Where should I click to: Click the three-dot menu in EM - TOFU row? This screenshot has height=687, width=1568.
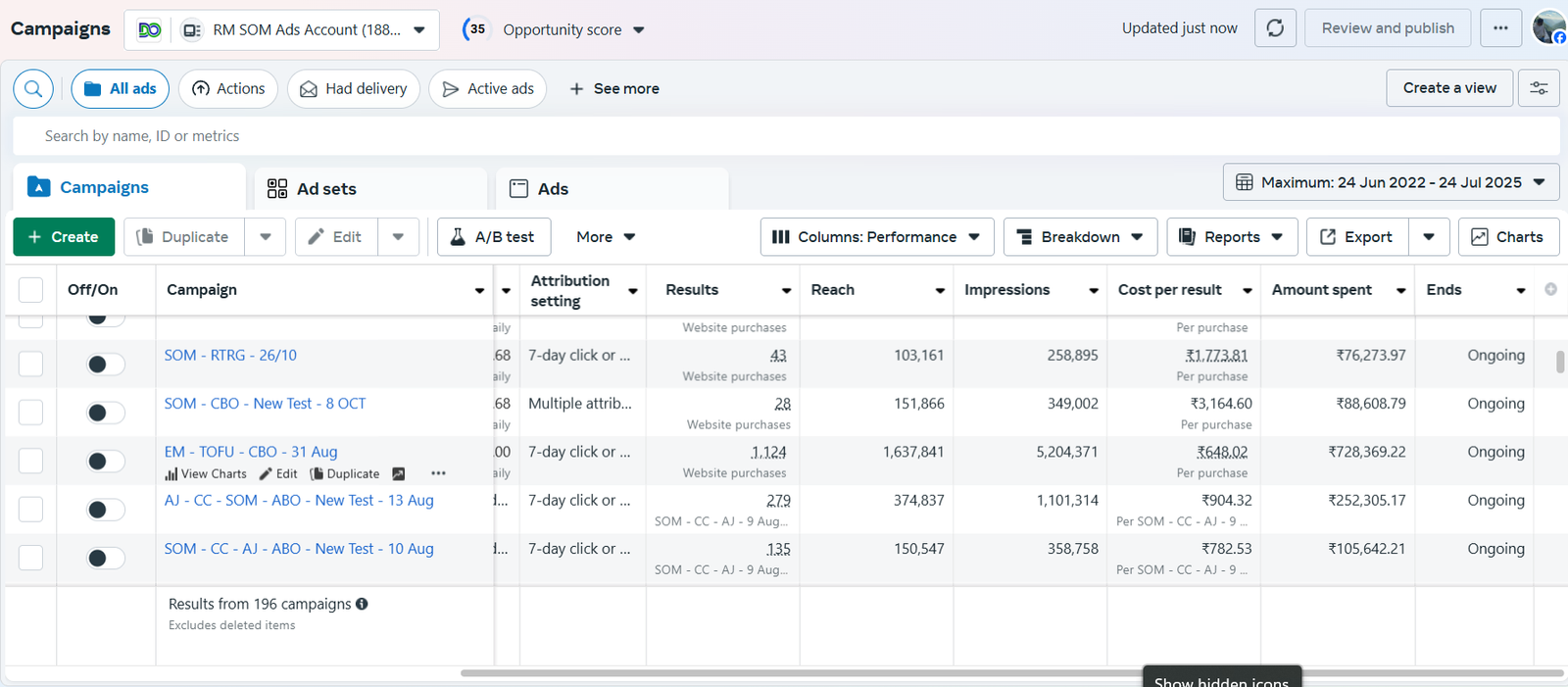point(438,473)
